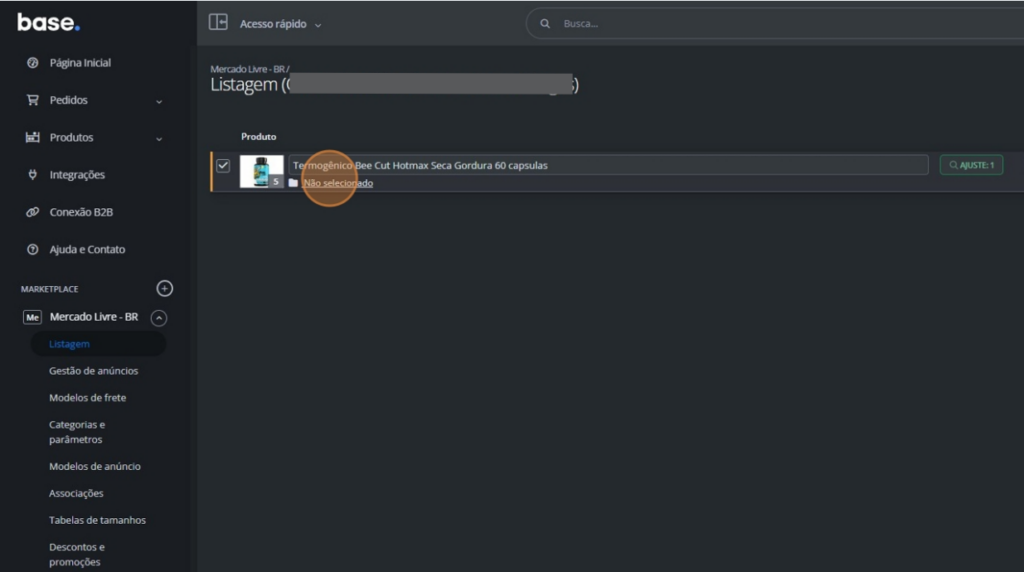Open the Acesso rápido dropdown
Screen dimensions: 1024x572
(x=280, y=24)
